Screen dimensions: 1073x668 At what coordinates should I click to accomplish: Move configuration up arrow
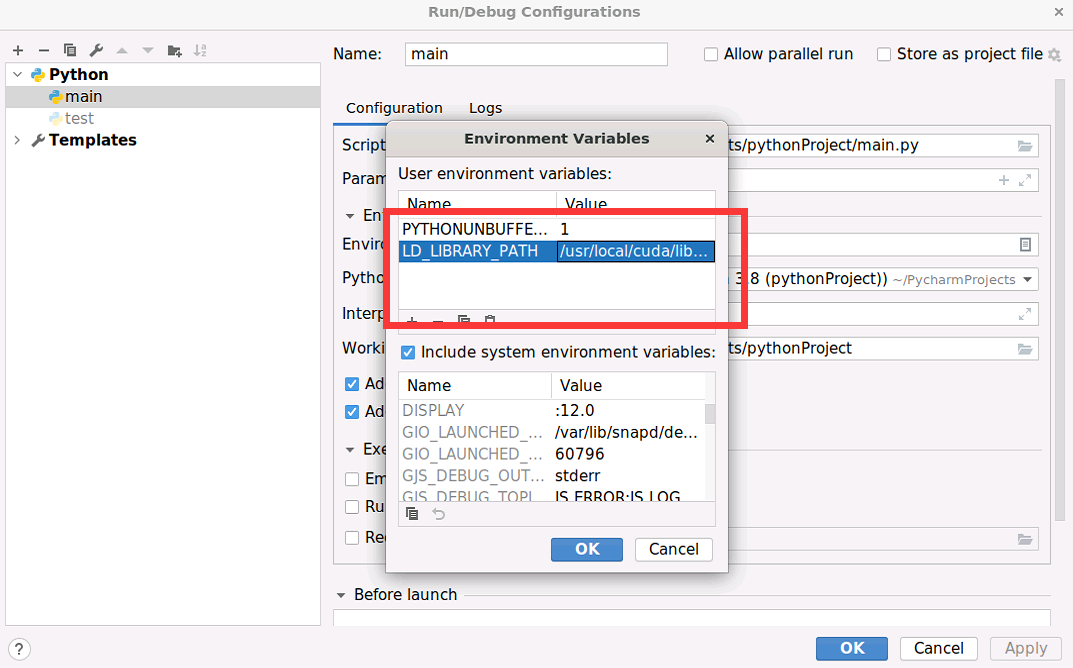(122, 50)
